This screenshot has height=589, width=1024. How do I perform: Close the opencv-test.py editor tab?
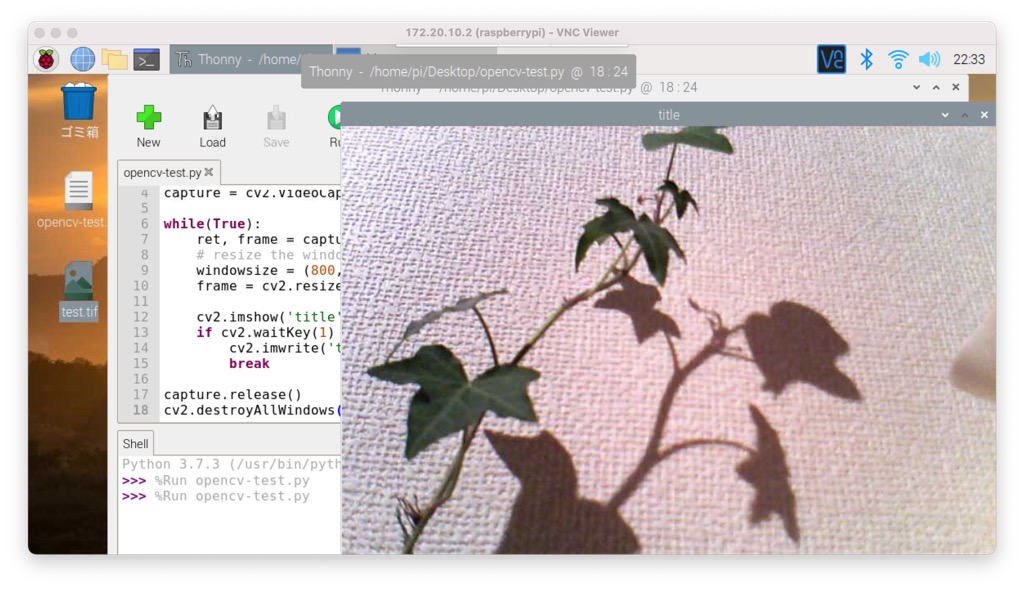[x=209, y=172]
